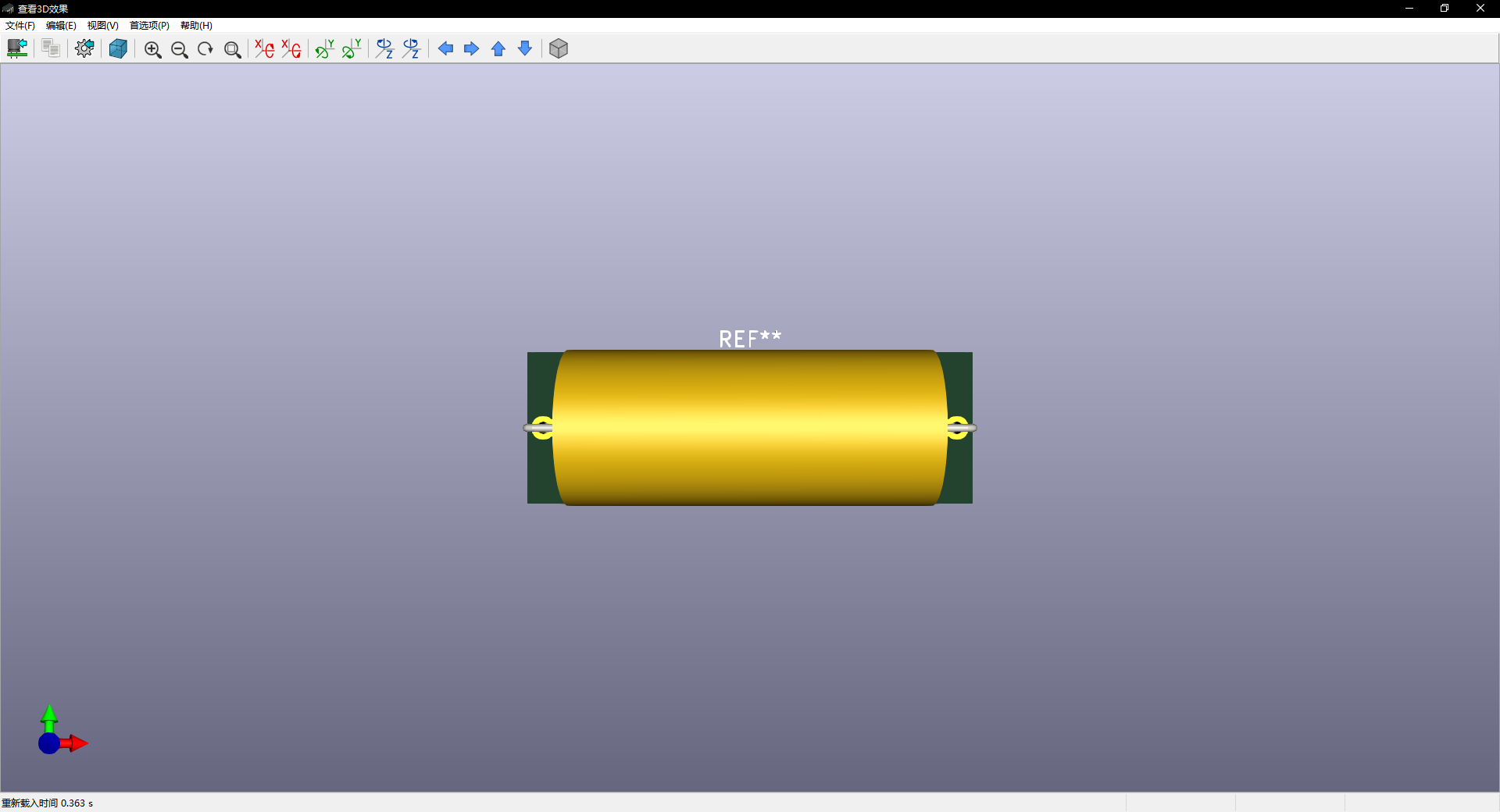Screen dimensions: 1500x812
Task: Open the gear render settings icon
Action: [84, 48]
